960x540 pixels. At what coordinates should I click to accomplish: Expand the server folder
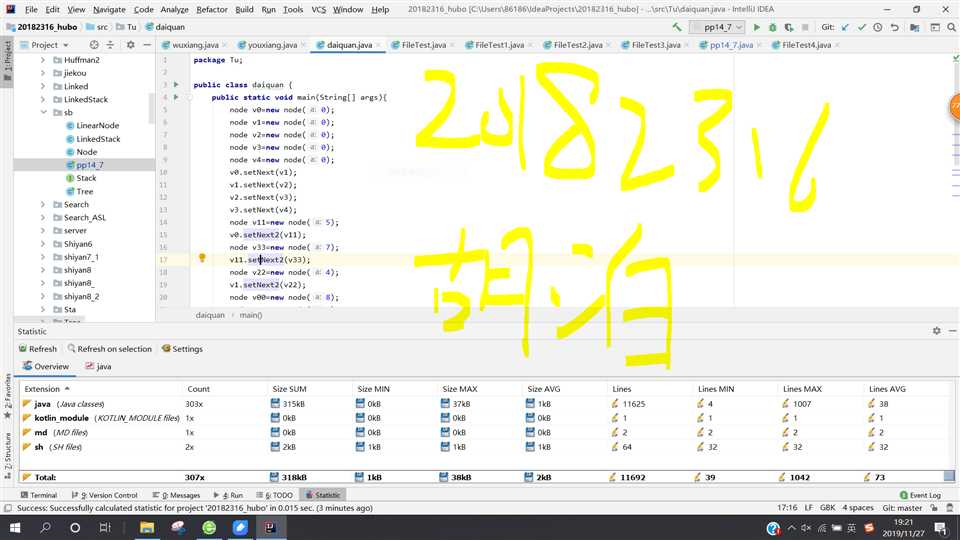click(43, 231)
